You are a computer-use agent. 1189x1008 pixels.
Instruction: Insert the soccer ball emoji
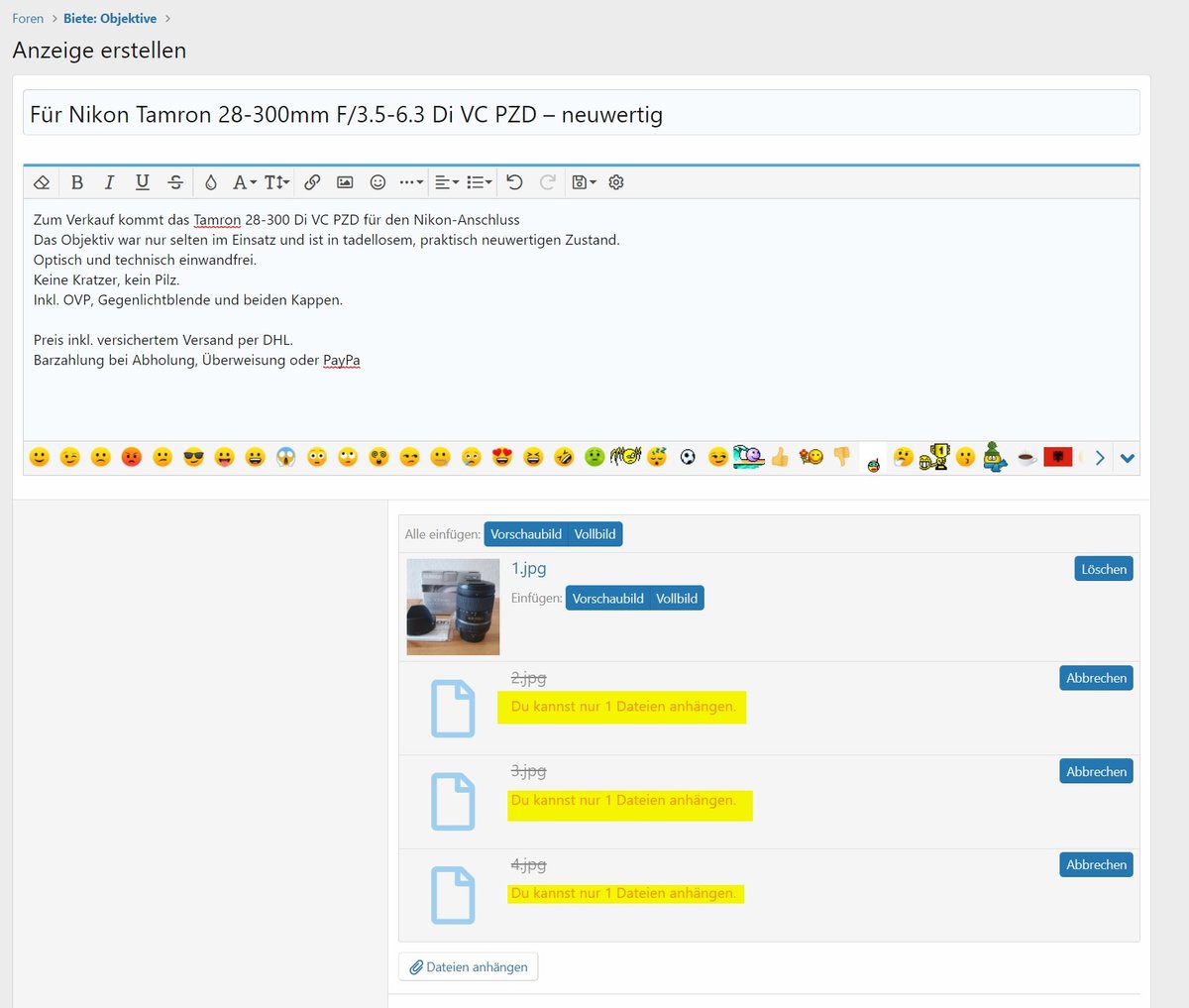pyautogui.click(x=688, y=457)
